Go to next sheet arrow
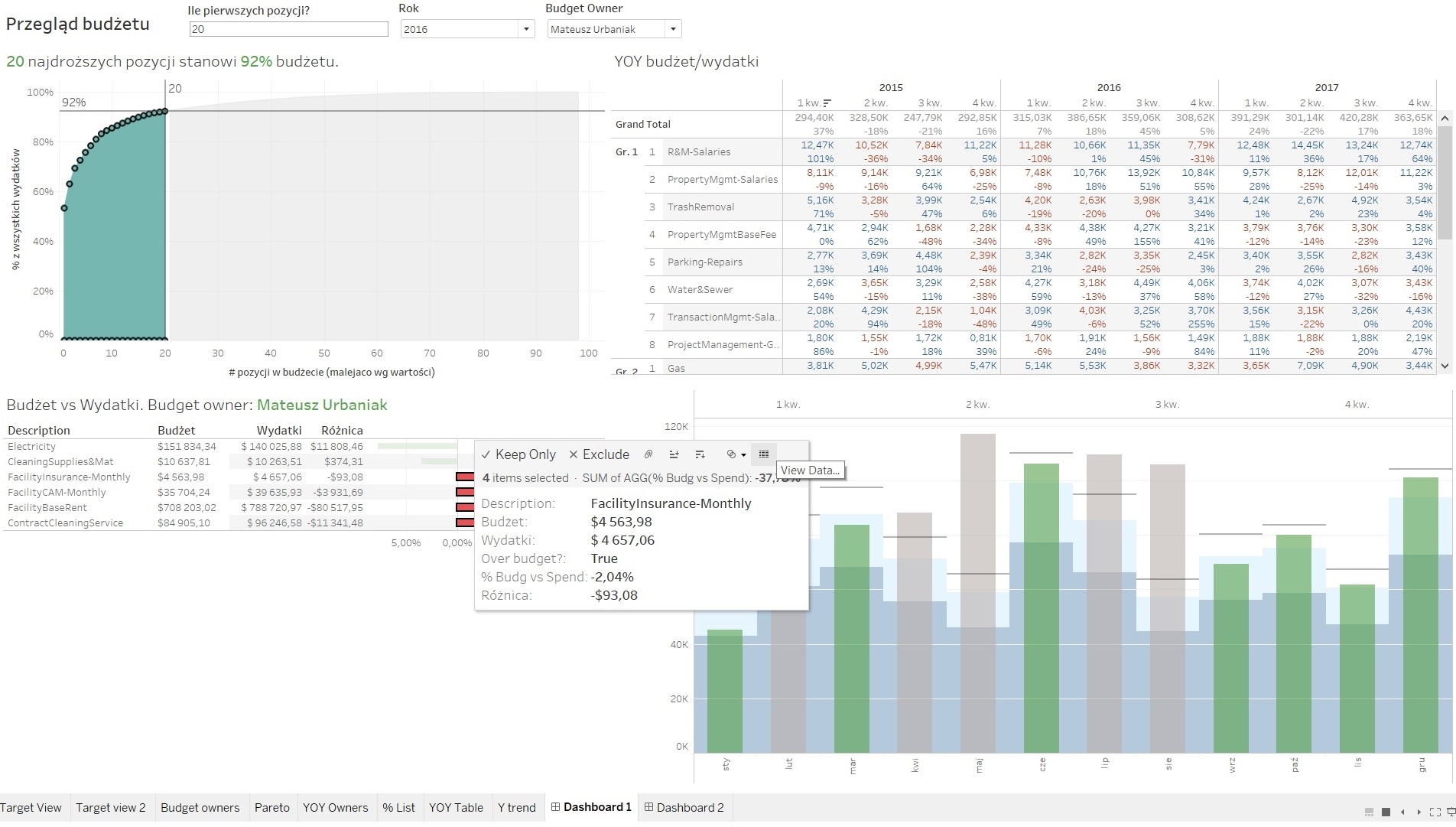The width and height of the screenshot is (1456, 827). coord(1419,812)
